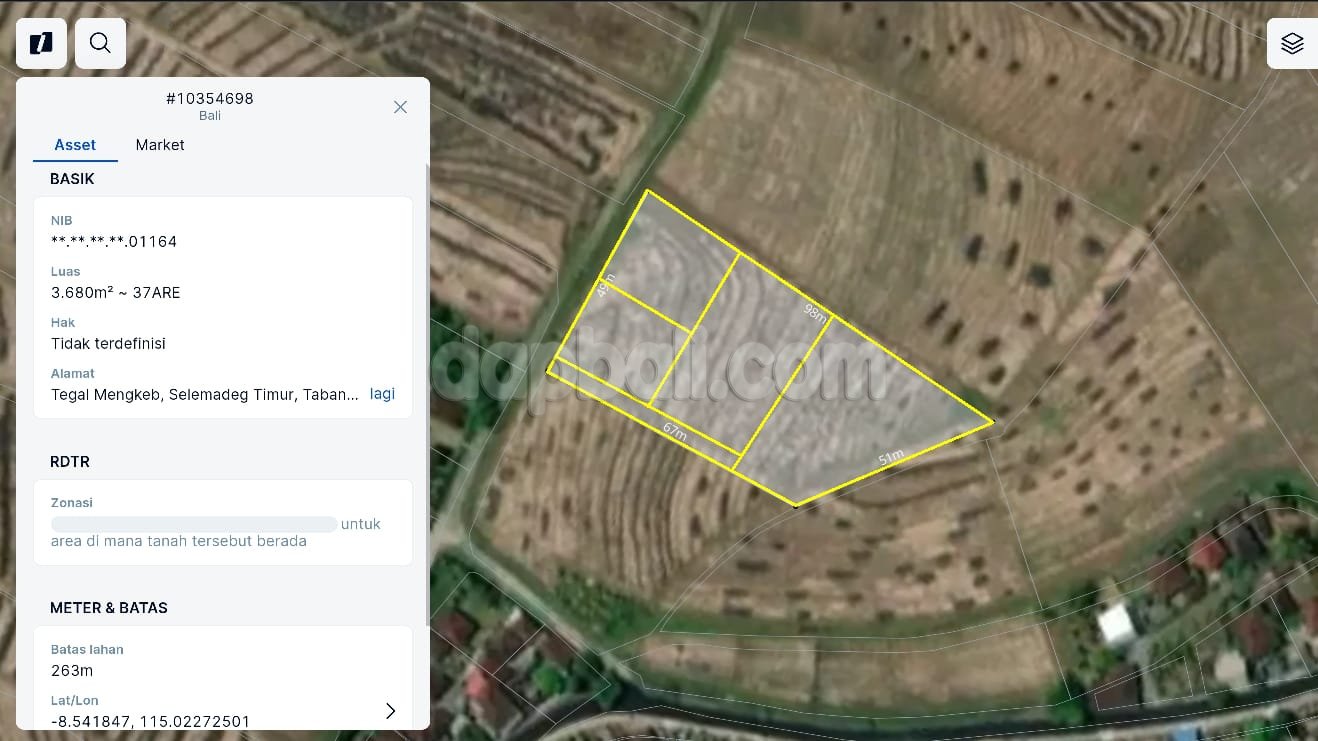This screenshot has height=741, width=1318.
Task: Click the Lat/Lon coordinates value
Action: 150,721
